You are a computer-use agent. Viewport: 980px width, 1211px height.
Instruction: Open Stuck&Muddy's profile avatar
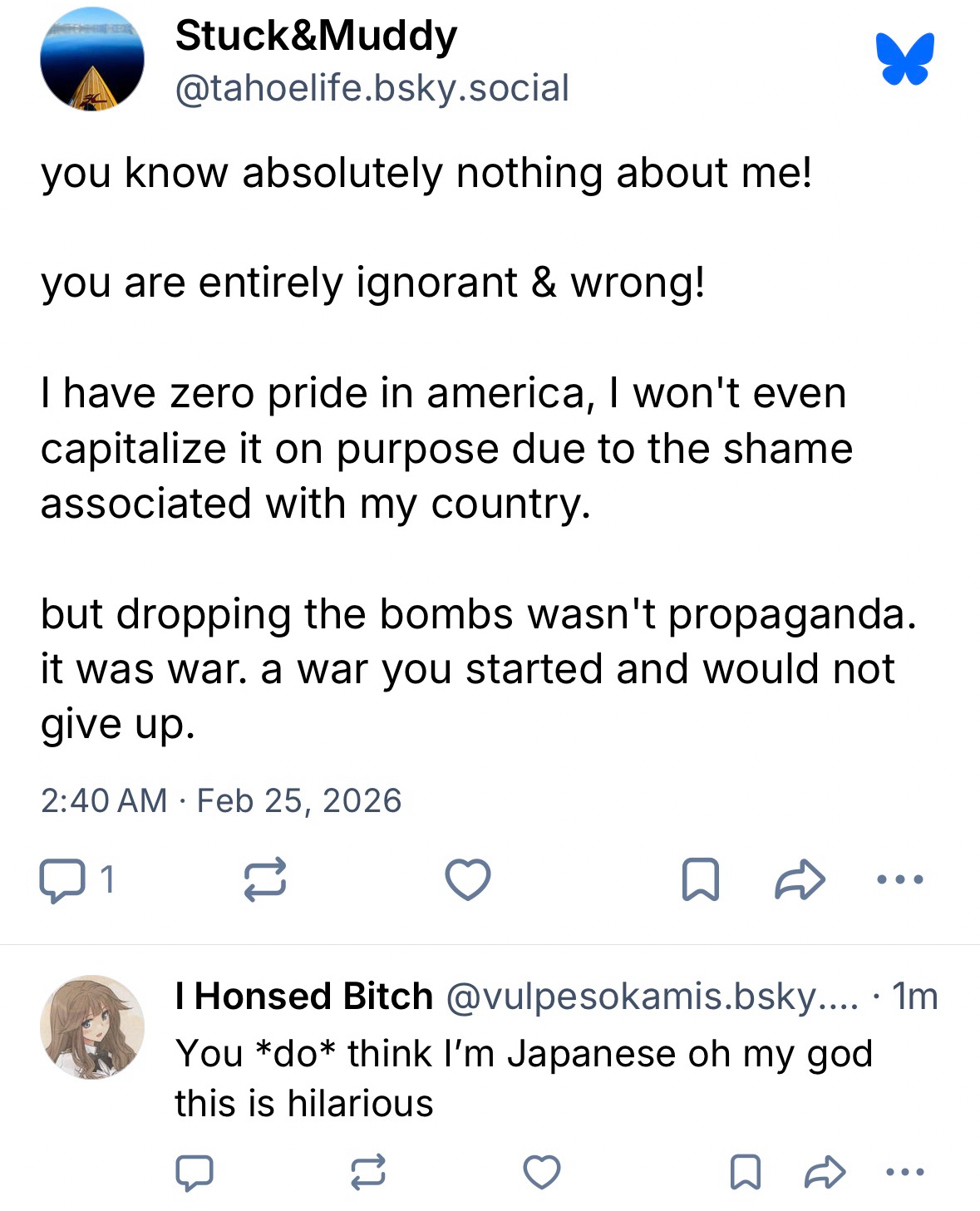[x=92, y=60]
